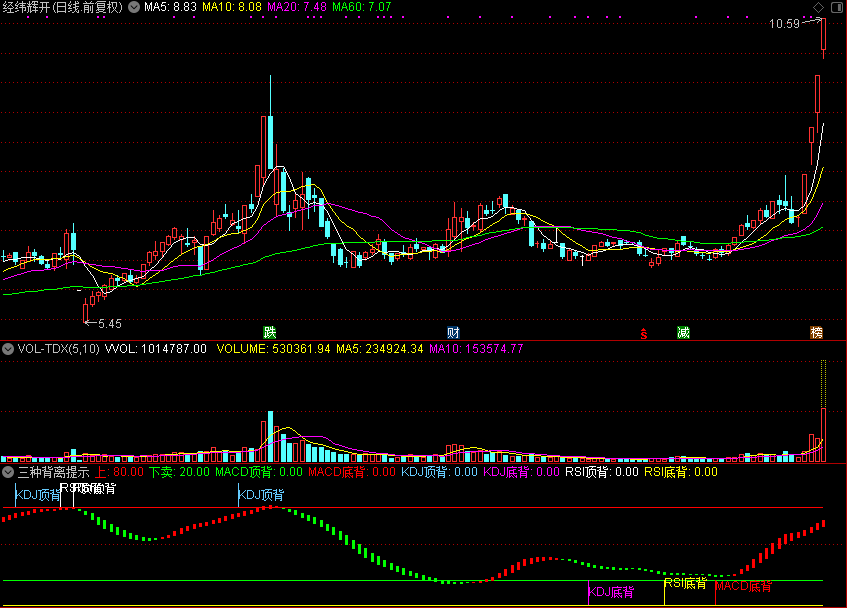
Task: Click the tallest red volume bar at far right
Action: pos(823,435)
